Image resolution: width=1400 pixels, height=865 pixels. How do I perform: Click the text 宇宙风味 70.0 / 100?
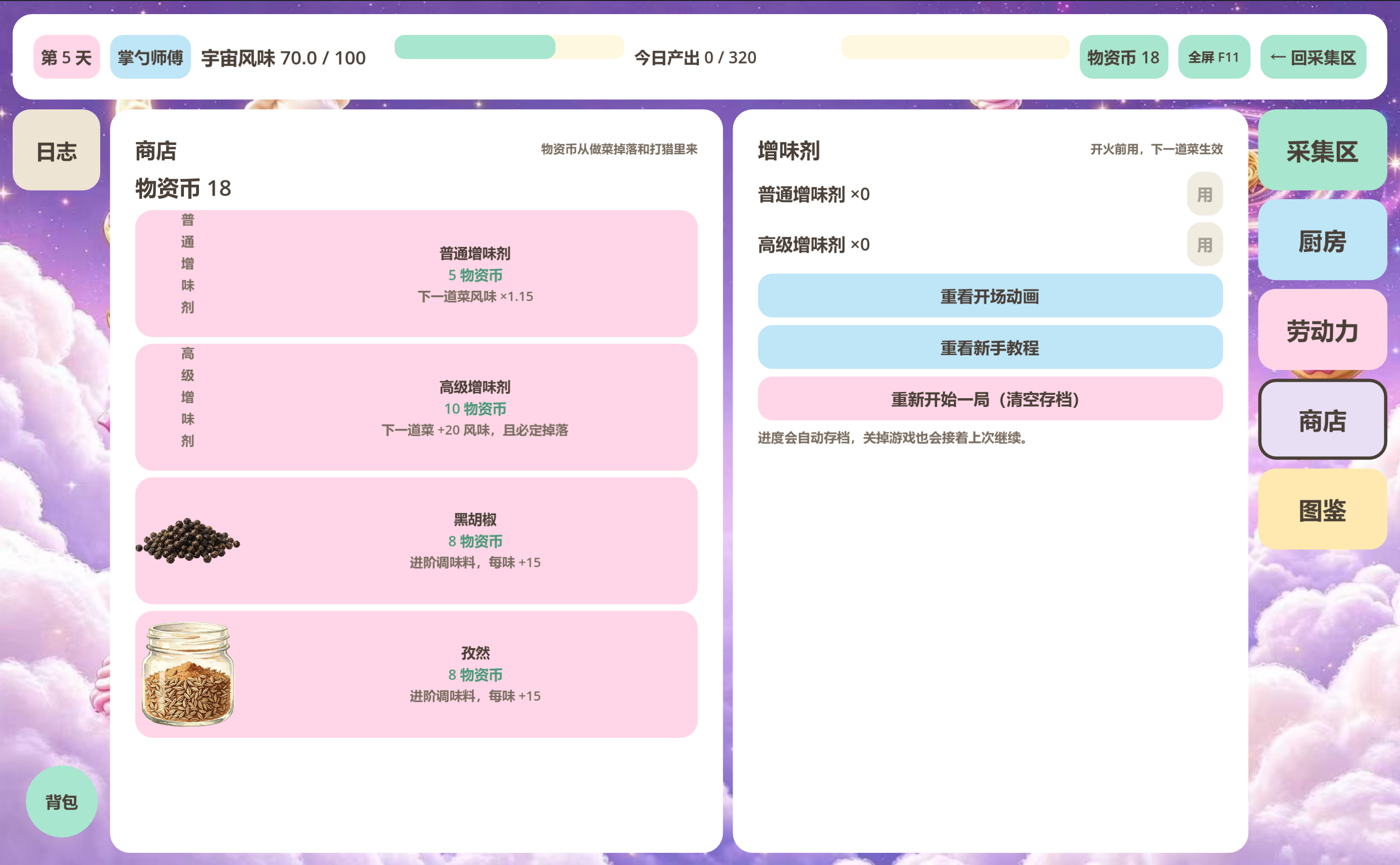coord(283,58)
